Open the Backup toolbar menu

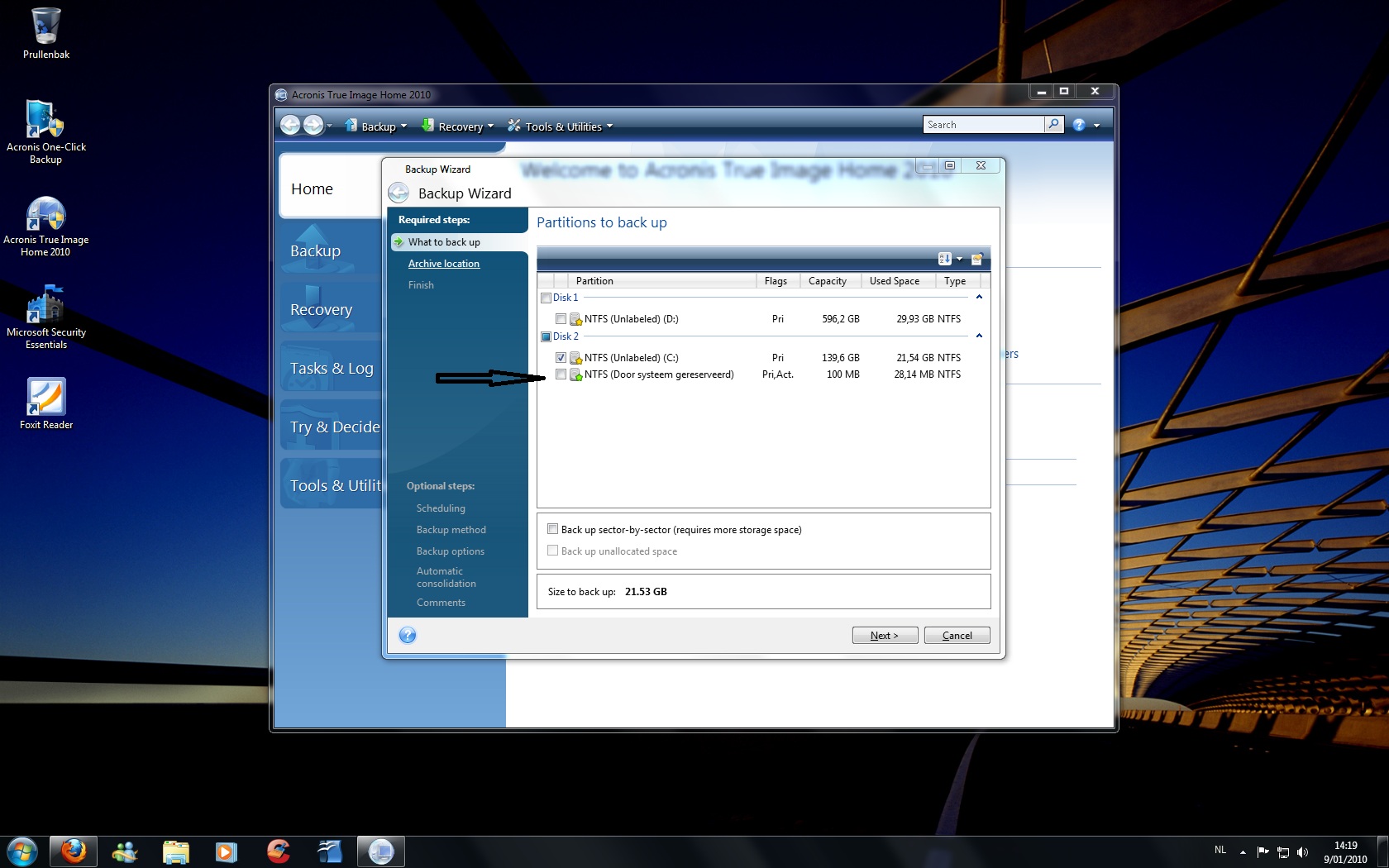coord(376,126)
